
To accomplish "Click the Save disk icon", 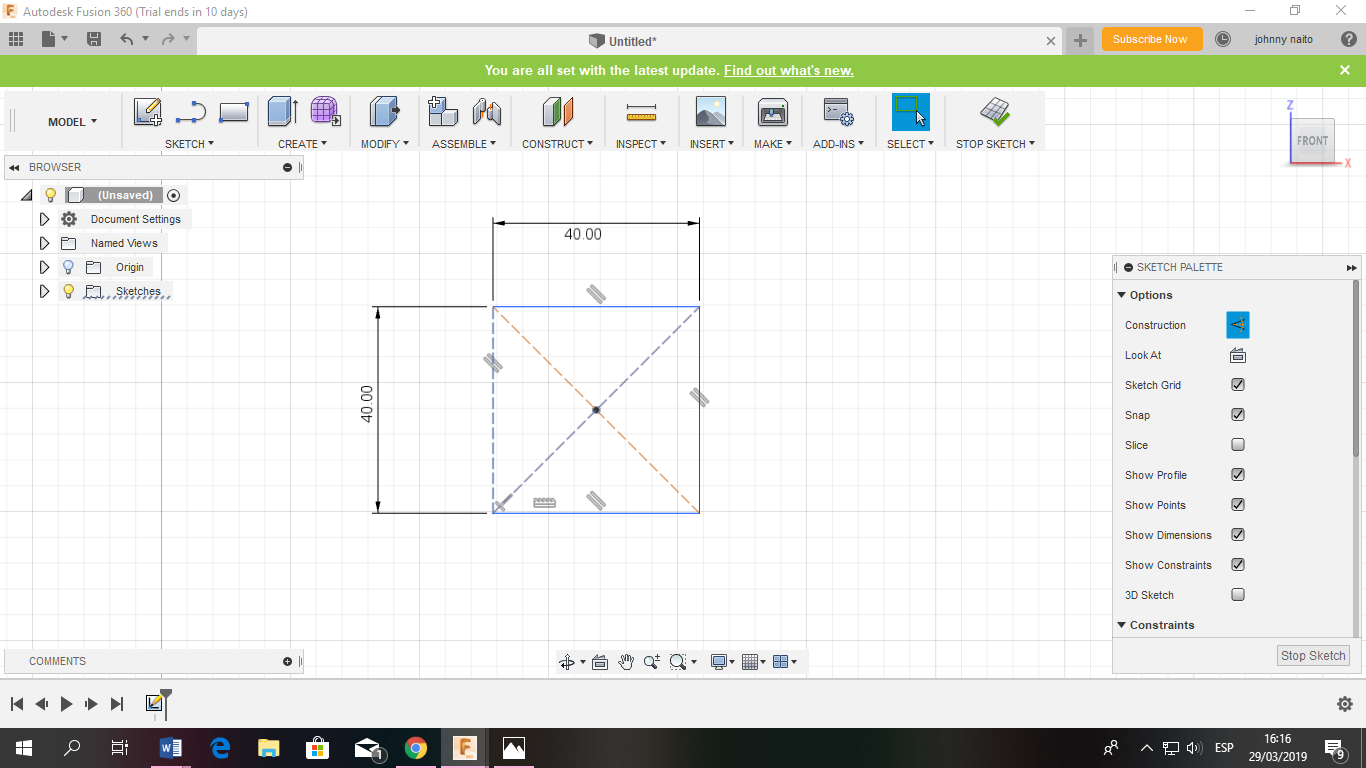I will click(94, 39).
